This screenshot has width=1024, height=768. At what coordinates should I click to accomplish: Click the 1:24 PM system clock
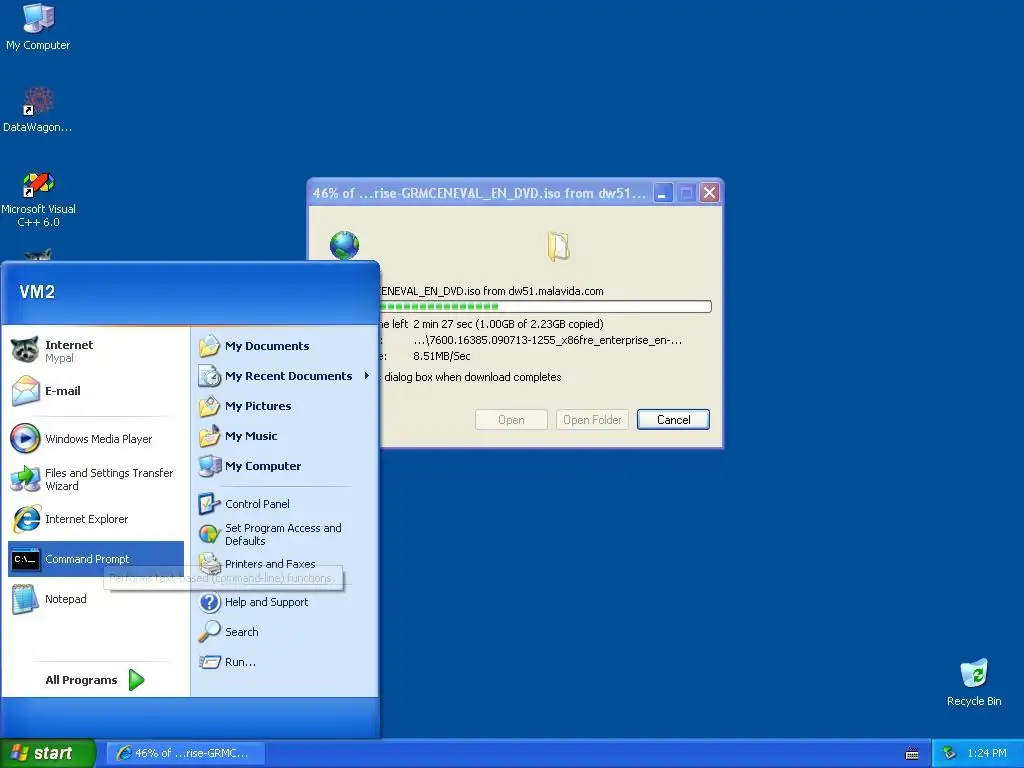[987, 754]
